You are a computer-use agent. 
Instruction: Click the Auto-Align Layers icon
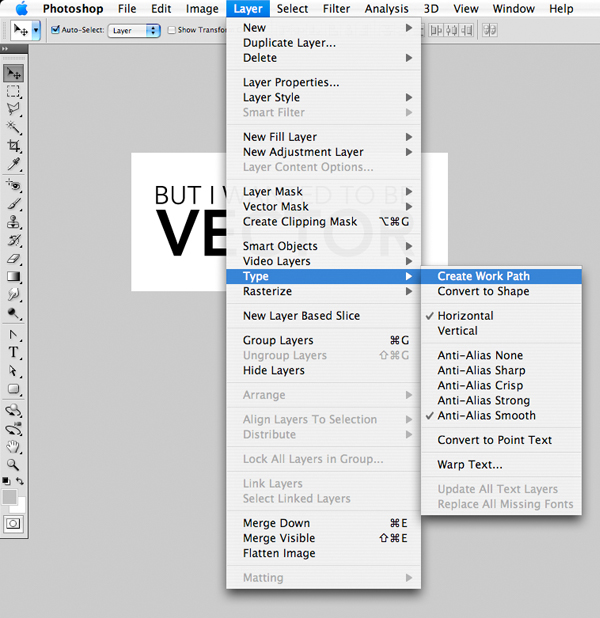[490, 30]
